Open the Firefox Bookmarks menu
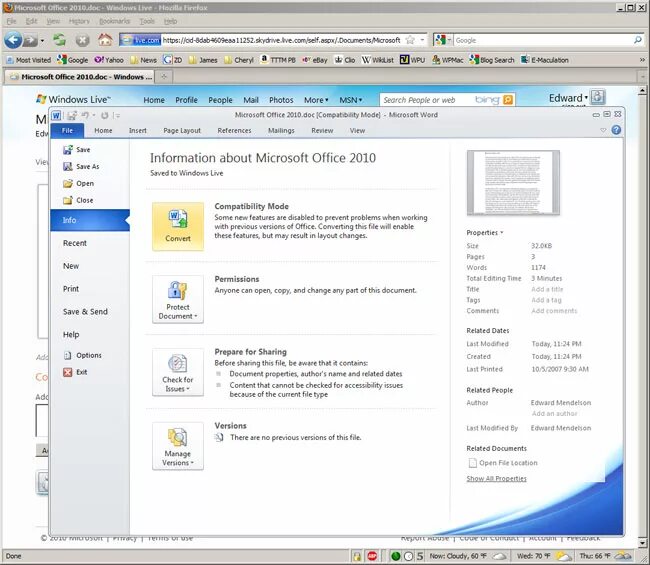Image resolution: width=650 pixels, height=565 pixels. pos(114,21)
